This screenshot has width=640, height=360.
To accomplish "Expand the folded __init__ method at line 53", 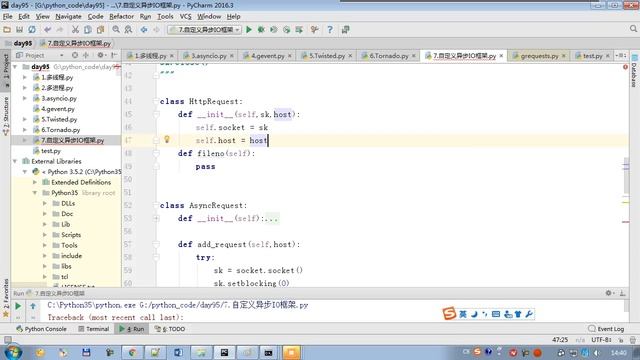I will coord(156,218).
